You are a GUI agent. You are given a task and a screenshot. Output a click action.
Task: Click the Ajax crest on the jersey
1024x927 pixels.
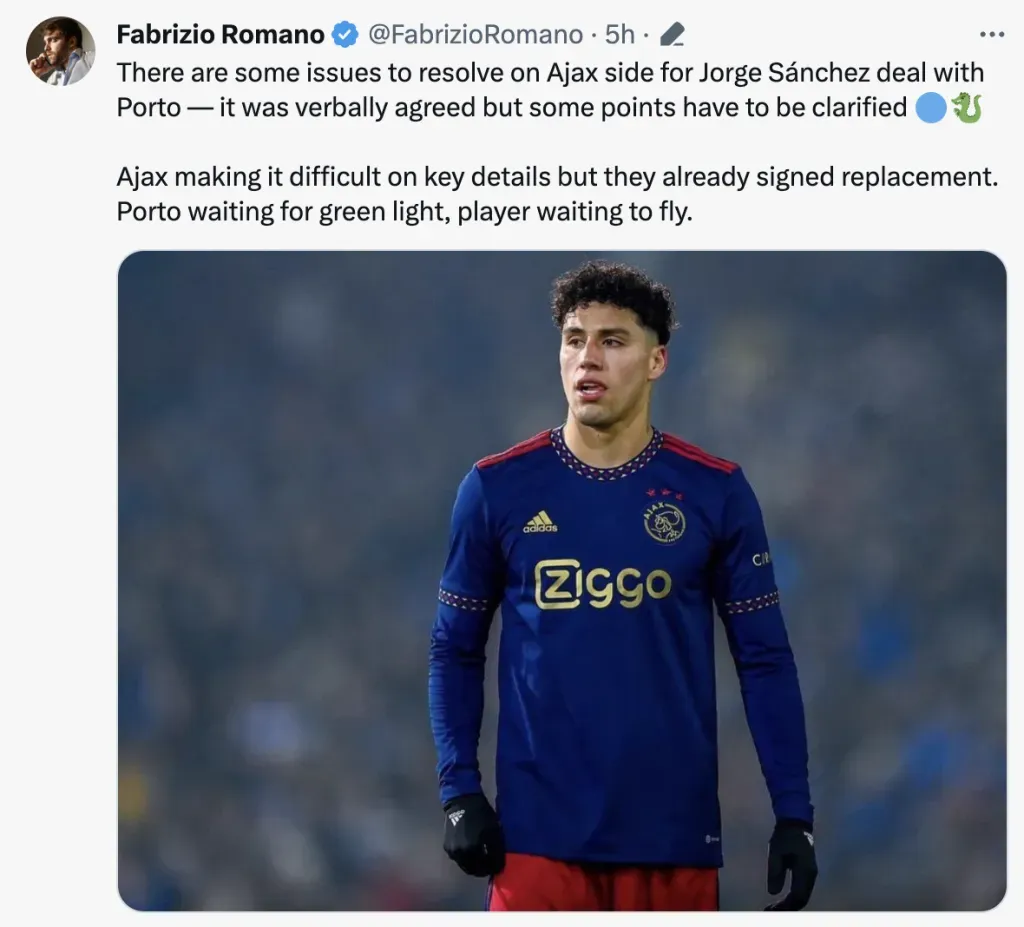click(x=664, y=521)
